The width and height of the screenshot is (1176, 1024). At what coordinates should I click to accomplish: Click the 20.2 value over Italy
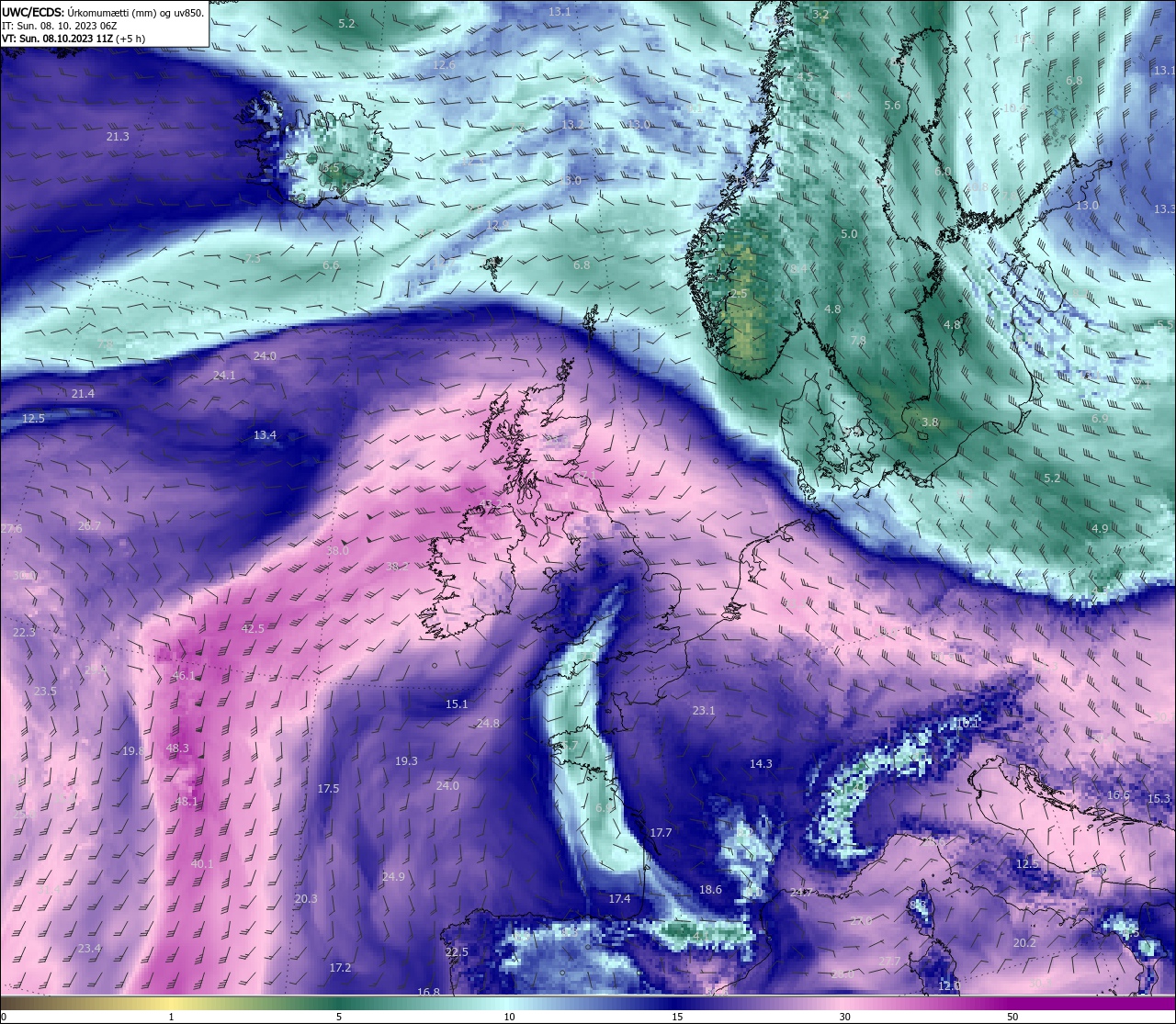pos(1024,943)
